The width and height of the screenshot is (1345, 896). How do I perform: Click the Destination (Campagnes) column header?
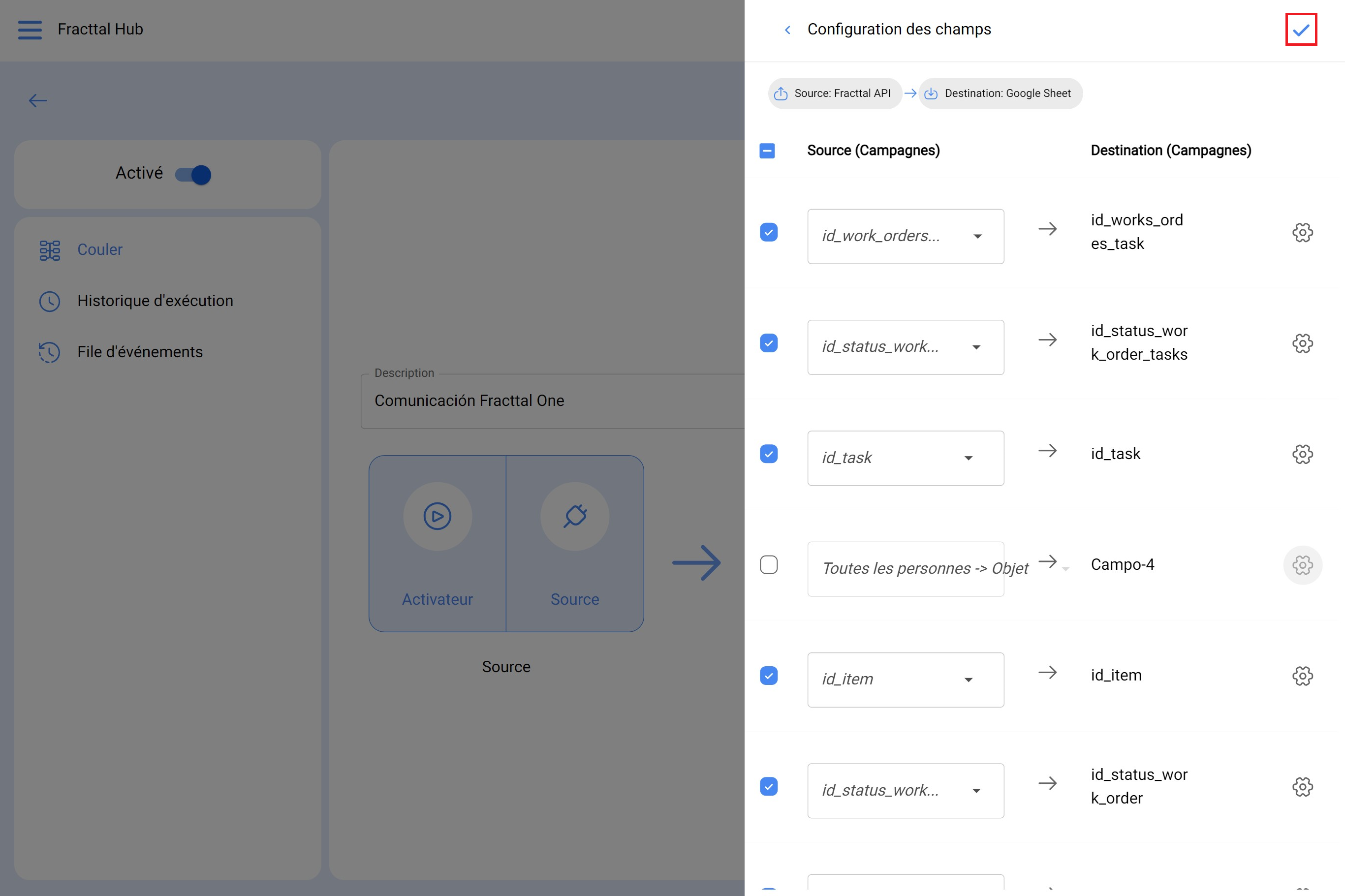click(x=1171, y=150)
